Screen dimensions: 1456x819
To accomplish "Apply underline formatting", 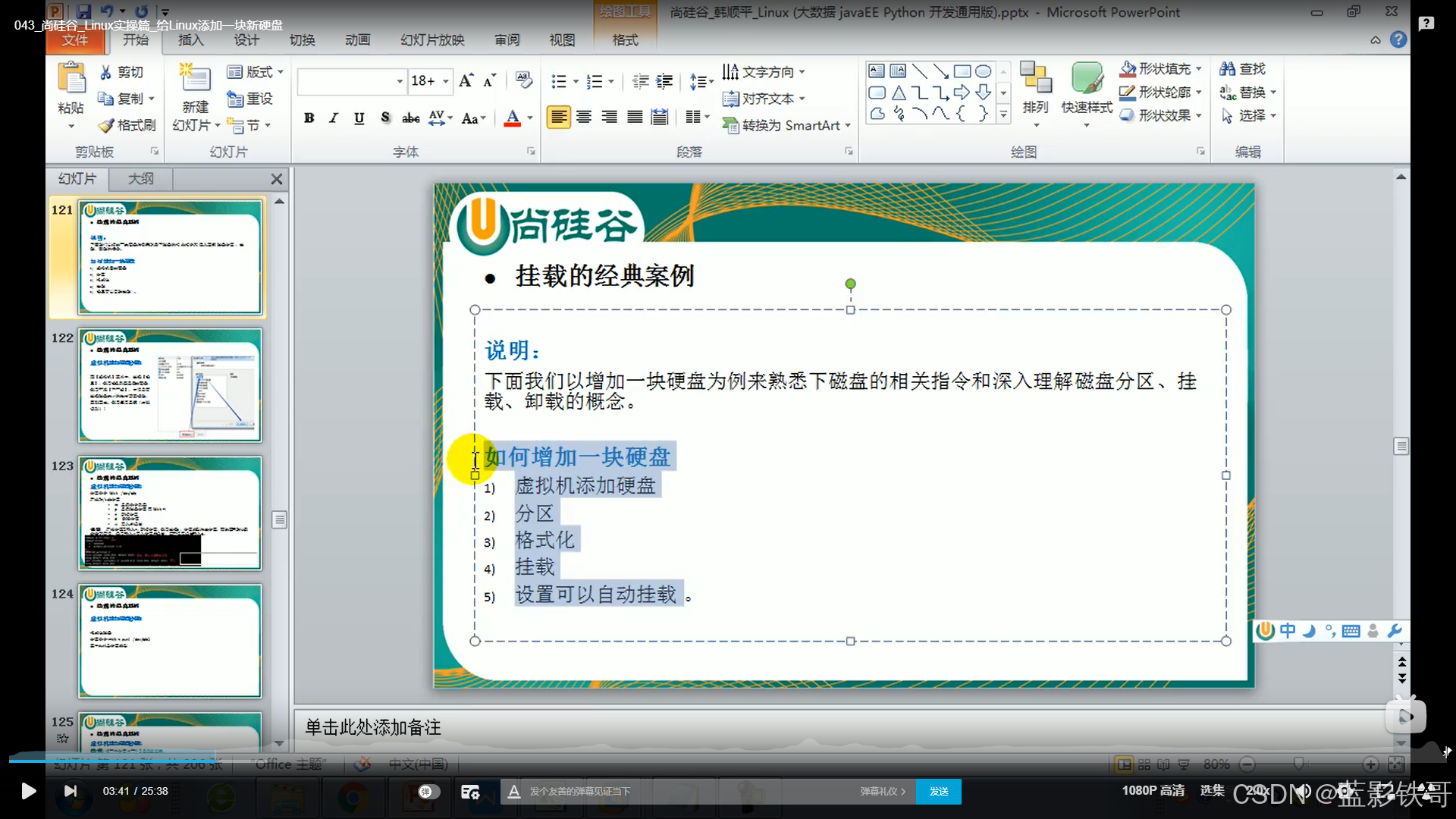I will tap(359, 118).
